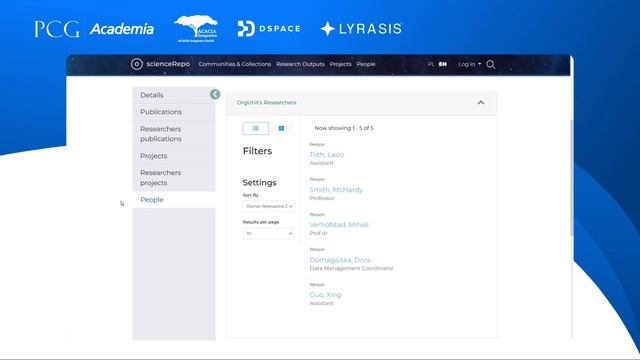Select the Publications sidebar tab
The image size is (640, 360).
[174, 112]
